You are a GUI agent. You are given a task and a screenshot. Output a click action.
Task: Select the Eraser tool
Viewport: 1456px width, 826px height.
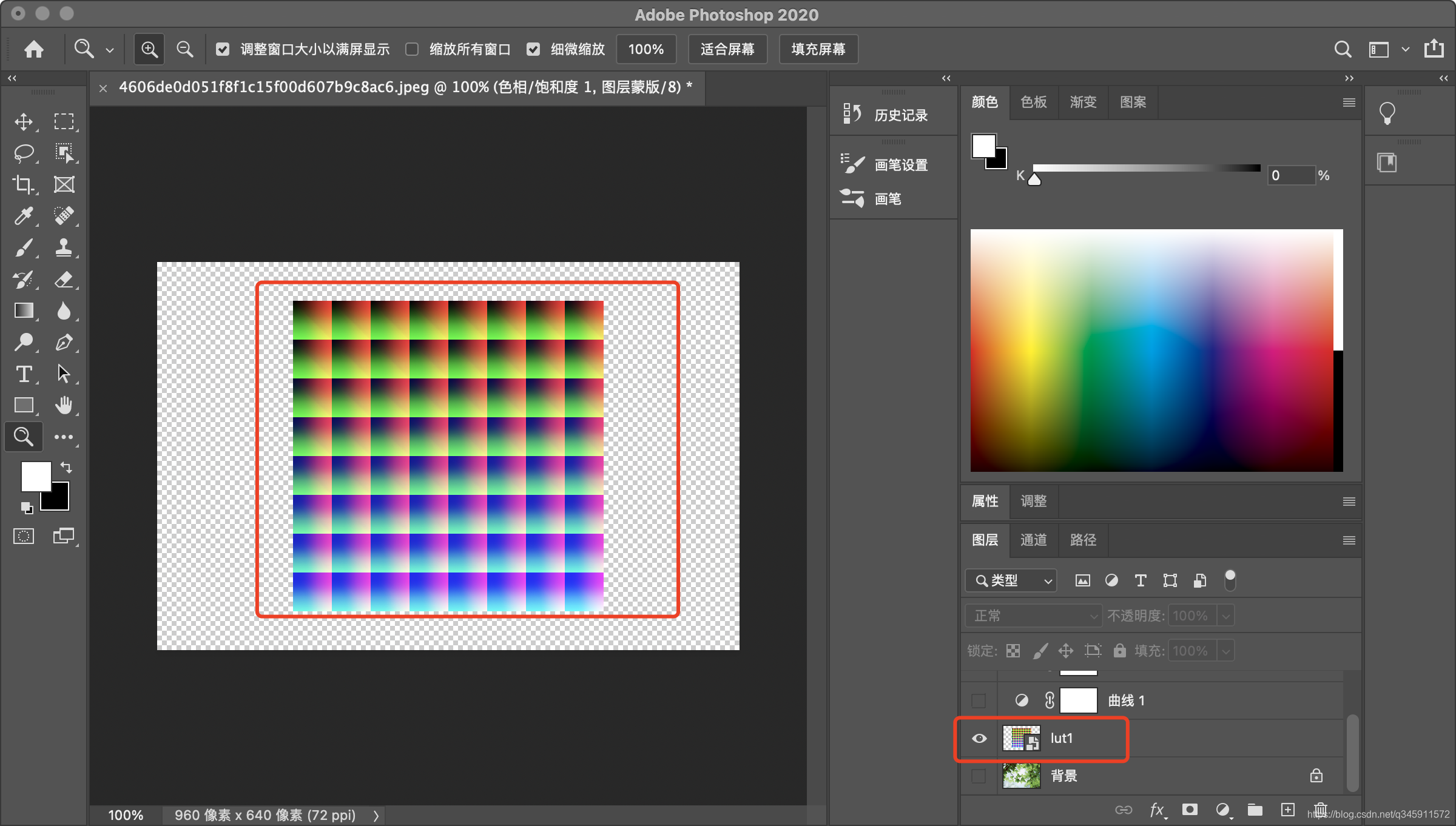tap(64, 279)
